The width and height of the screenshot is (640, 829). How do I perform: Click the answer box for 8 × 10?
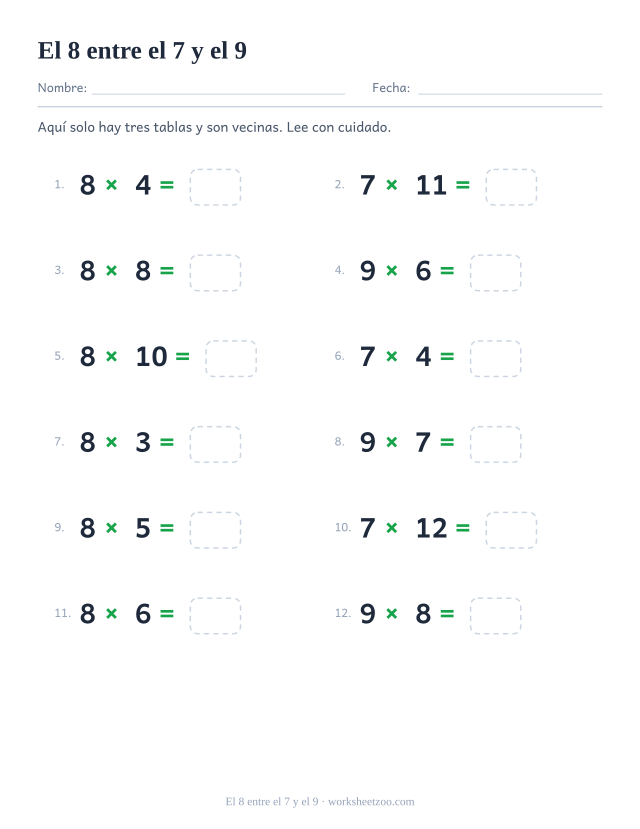point(231,358)
